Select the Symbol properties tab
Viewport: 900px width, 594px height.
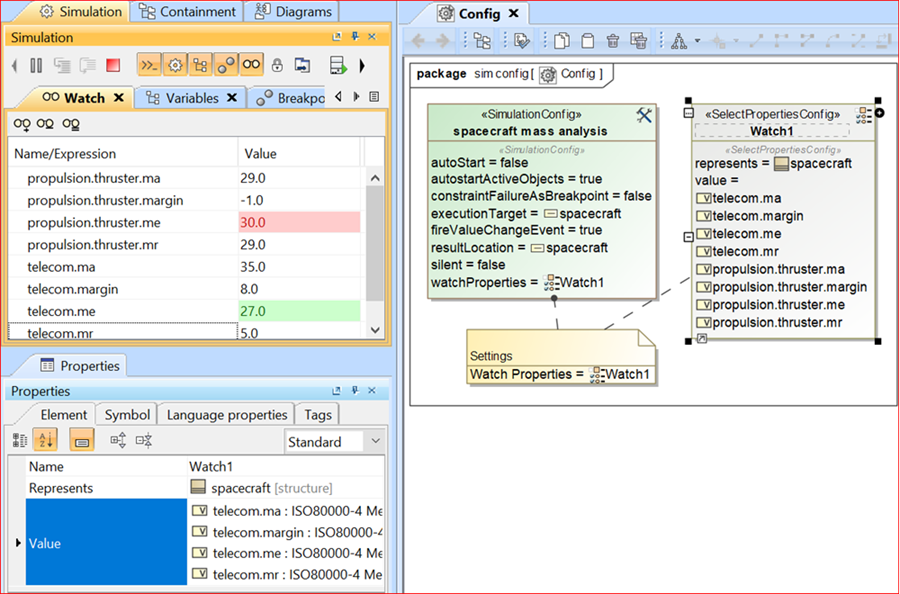(127, 415)
